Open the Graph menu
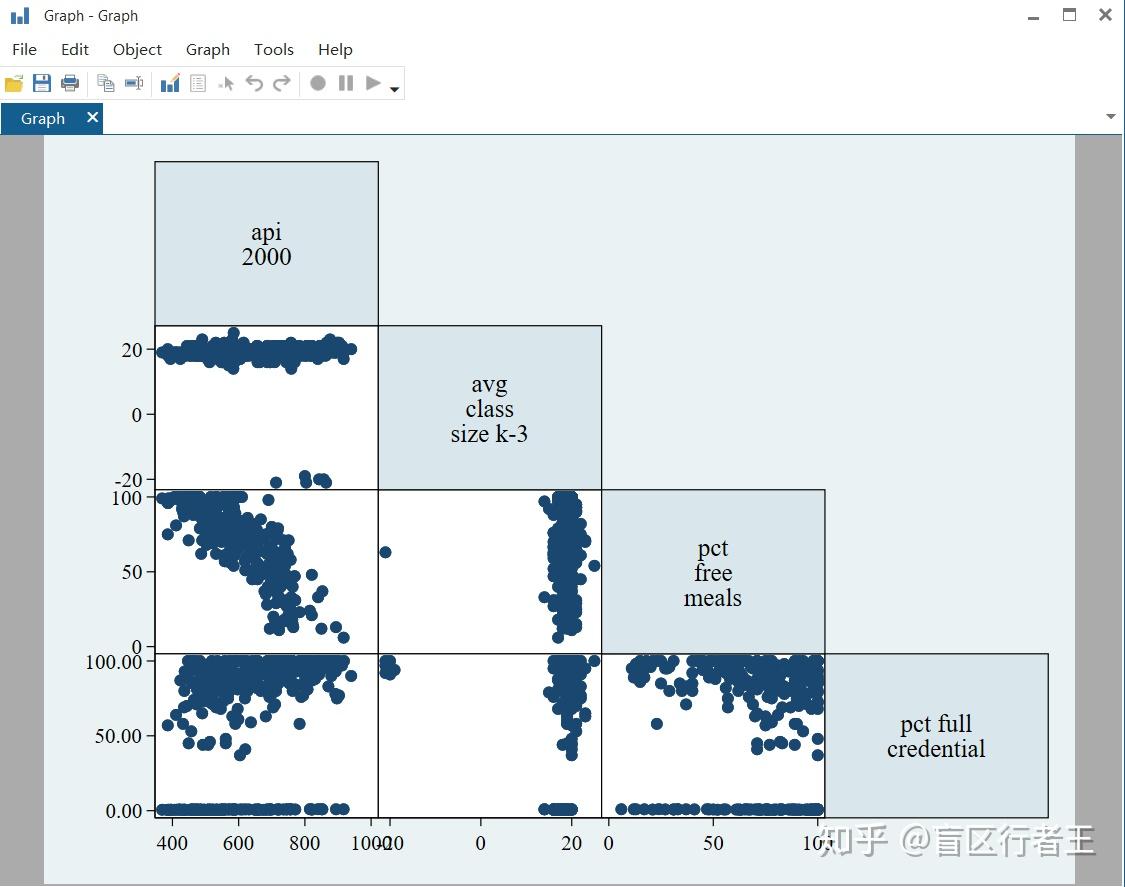1125x887 pixels. click(x=208, y=49)
